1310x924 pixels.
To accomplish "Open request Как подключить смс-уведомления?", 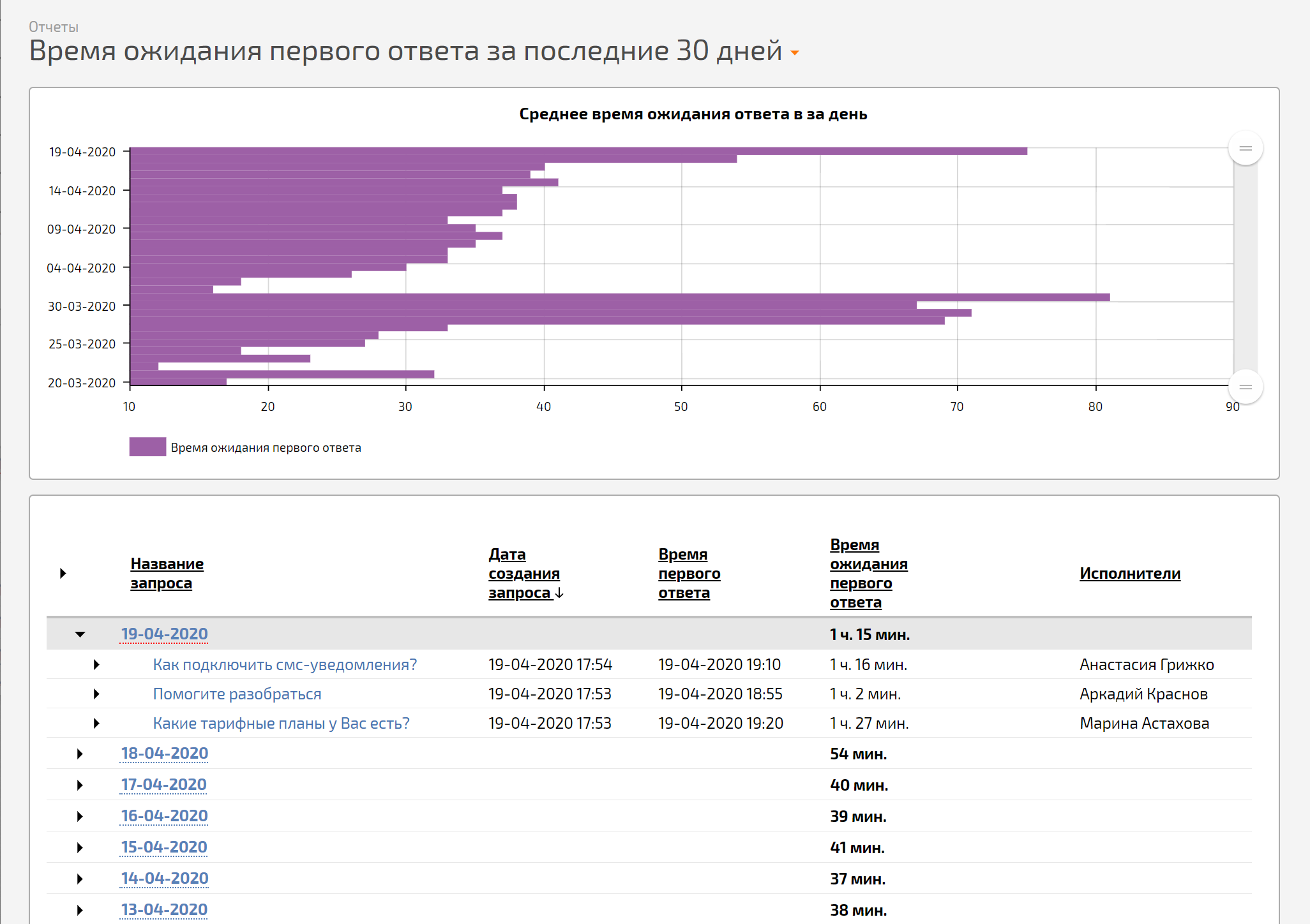I will 285,664.
